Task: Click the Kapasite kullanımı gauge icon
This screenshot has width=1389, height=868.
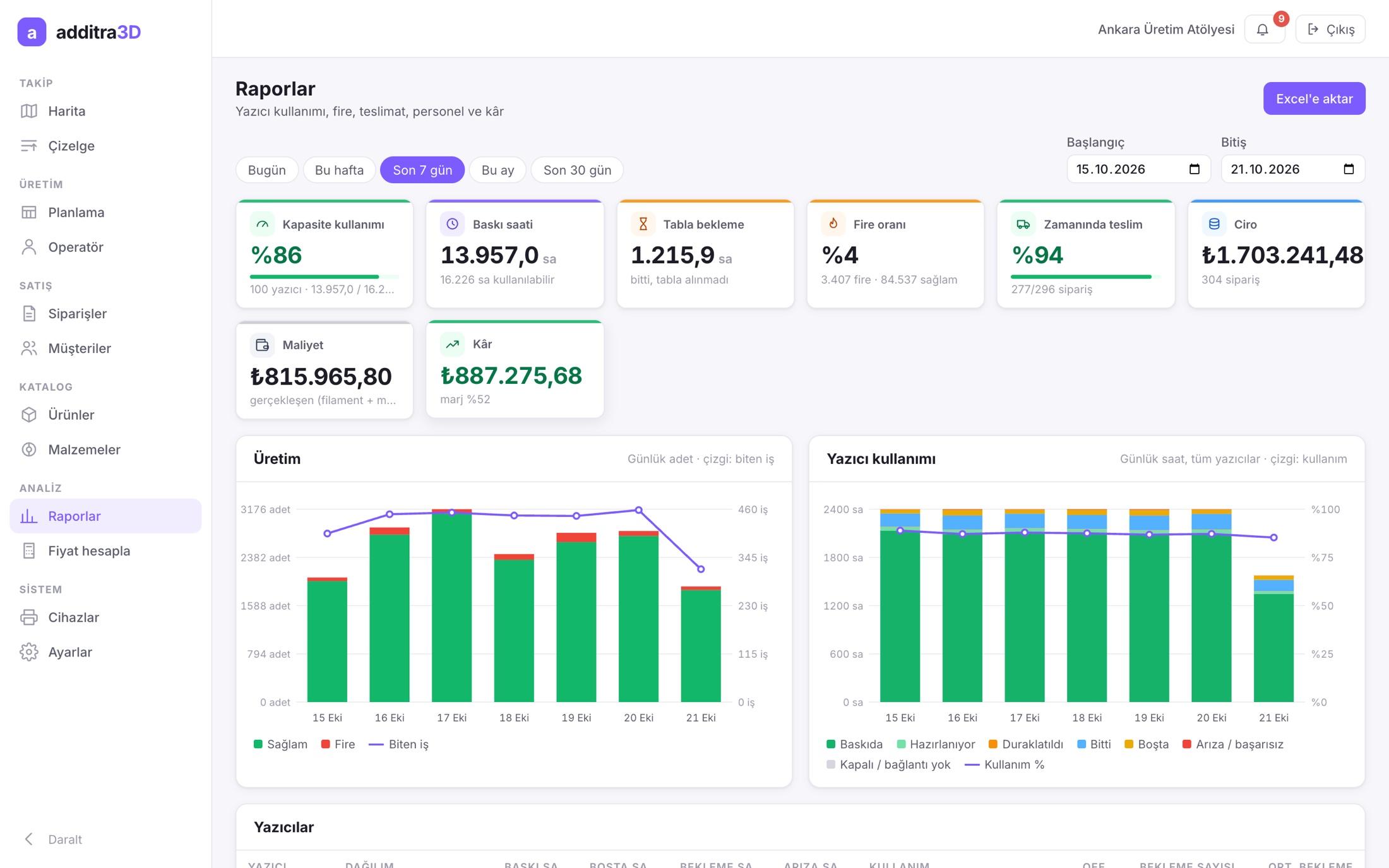Action: (262, 224)
